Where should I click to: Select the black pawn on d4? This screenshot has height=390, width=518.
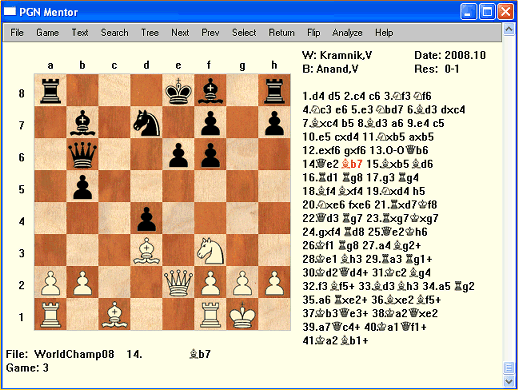(146, 218)
